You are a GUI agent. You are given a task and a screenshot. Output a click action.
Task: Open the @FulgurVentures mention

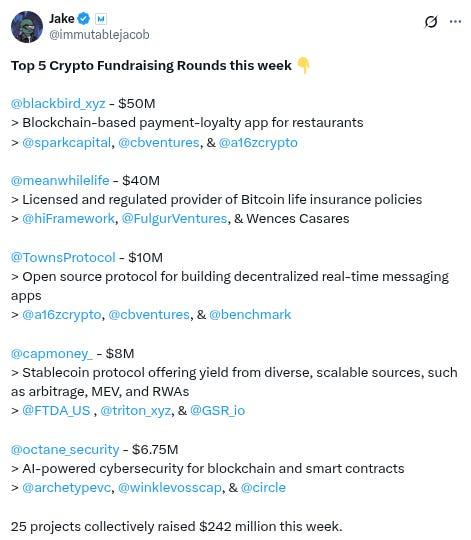[x=174, y=219]
